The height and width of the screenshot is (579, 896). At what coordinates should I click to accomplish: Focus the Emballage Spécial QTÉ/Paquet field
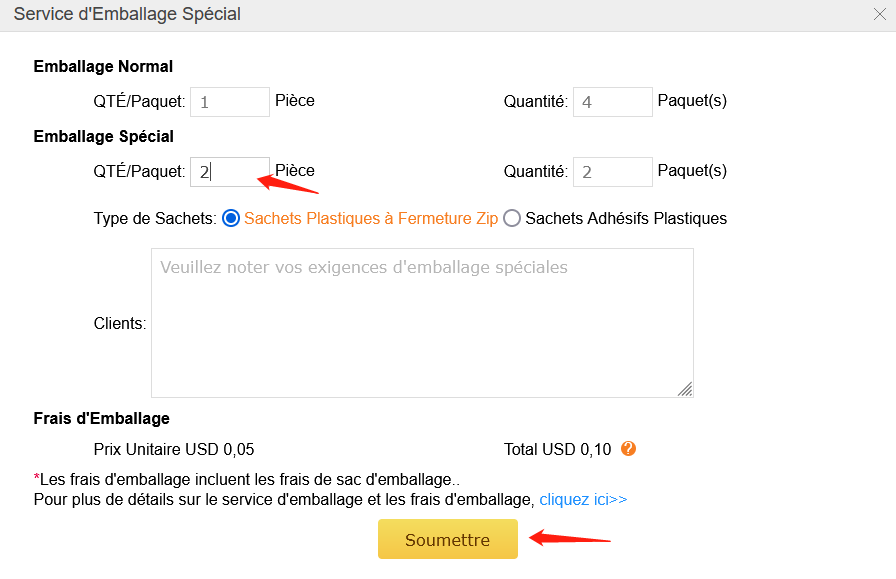pos(230,171)
